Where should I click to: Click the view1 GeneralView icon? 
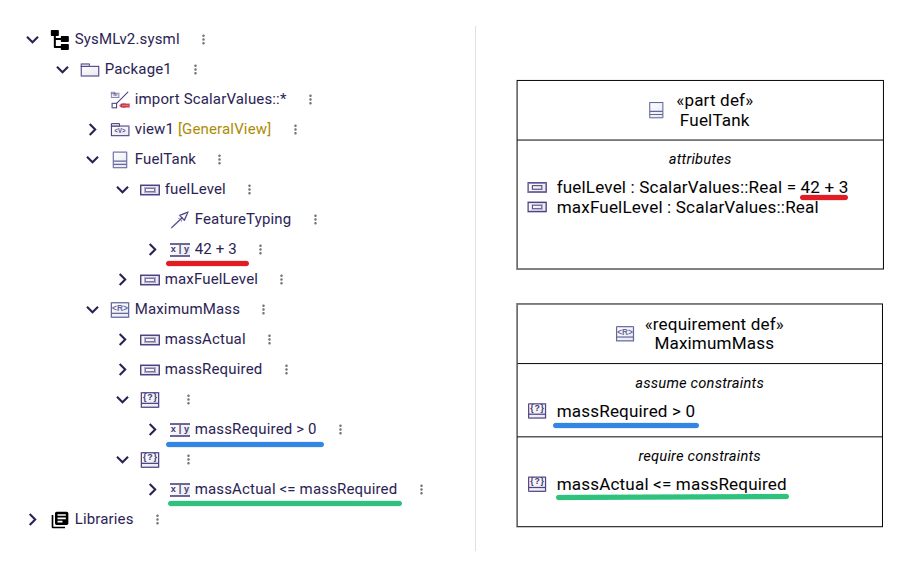pos(120,129)
